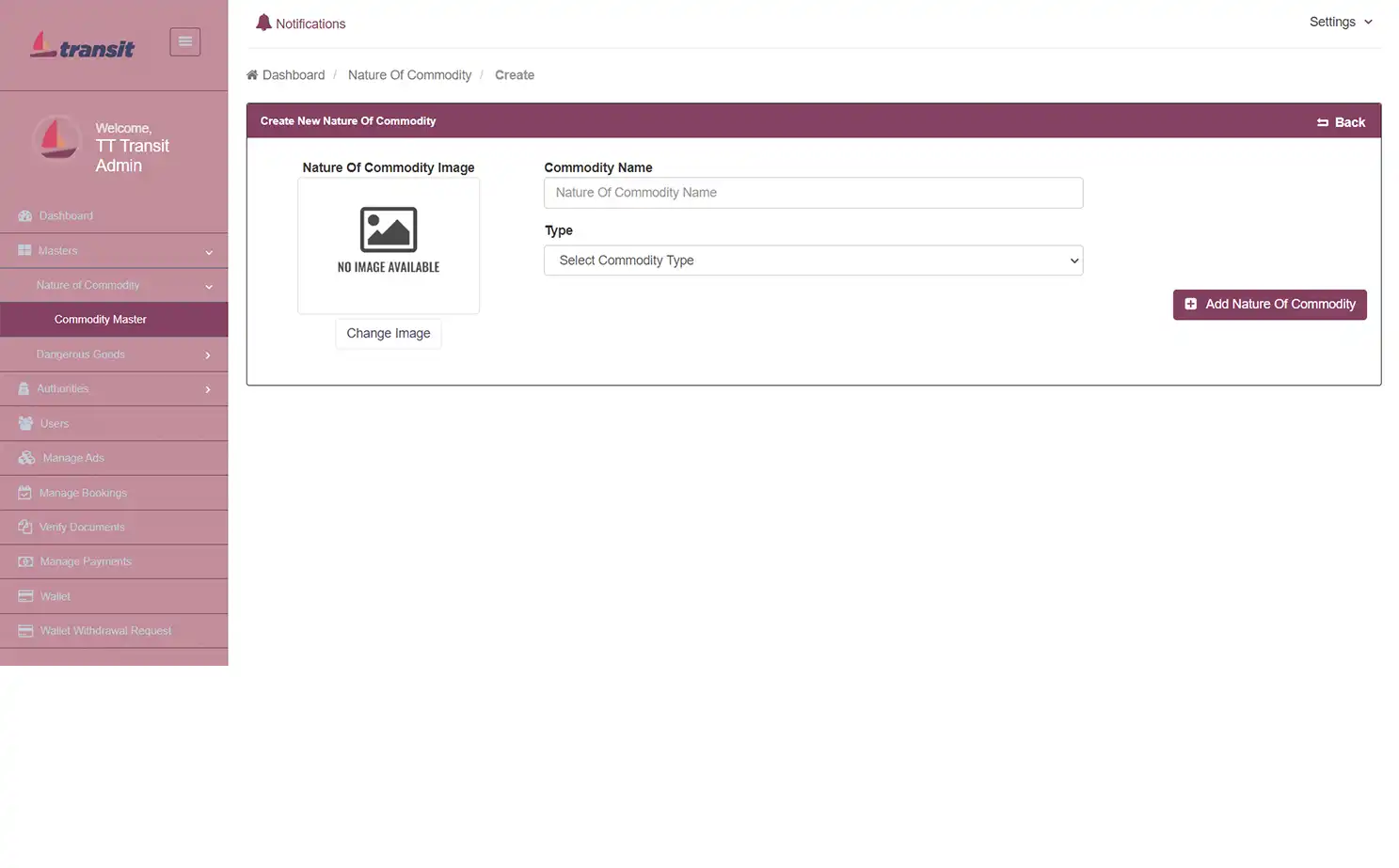Viewport: 1399px width, 868px height.
Task: Click the Add Nature Of Commodity button
Action: click(x=1269, y=305)
